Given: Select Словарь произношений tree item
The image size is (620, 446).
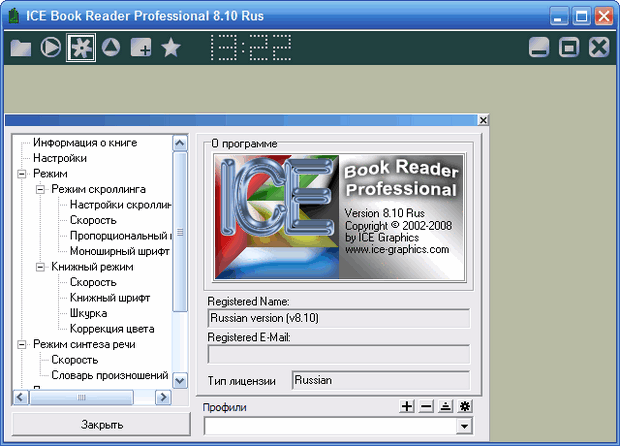Looking at the screenshot, I should point(110,375).
